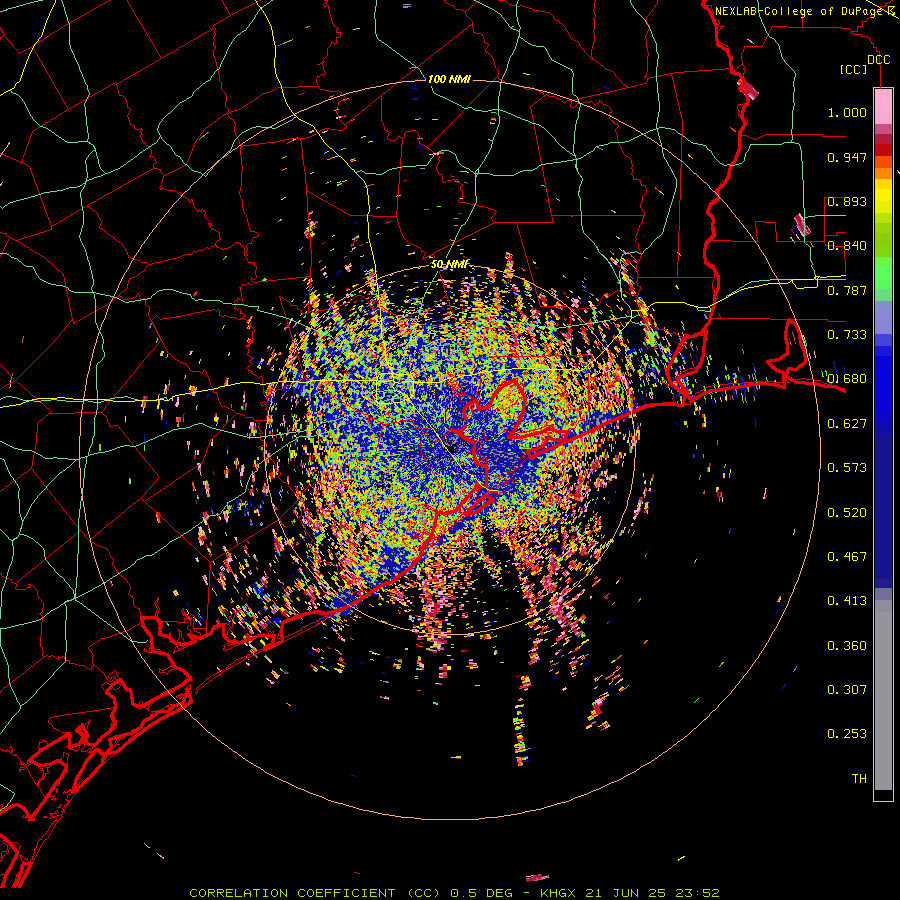Click the 0.520 scale value
The height and width of the screenshot is (900, 900).
847,513
